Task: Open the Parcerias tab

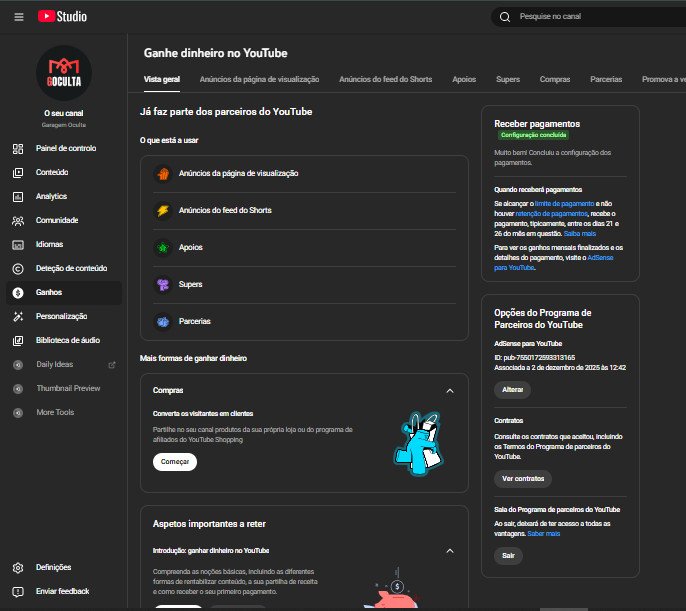Action: pos(606,79)
